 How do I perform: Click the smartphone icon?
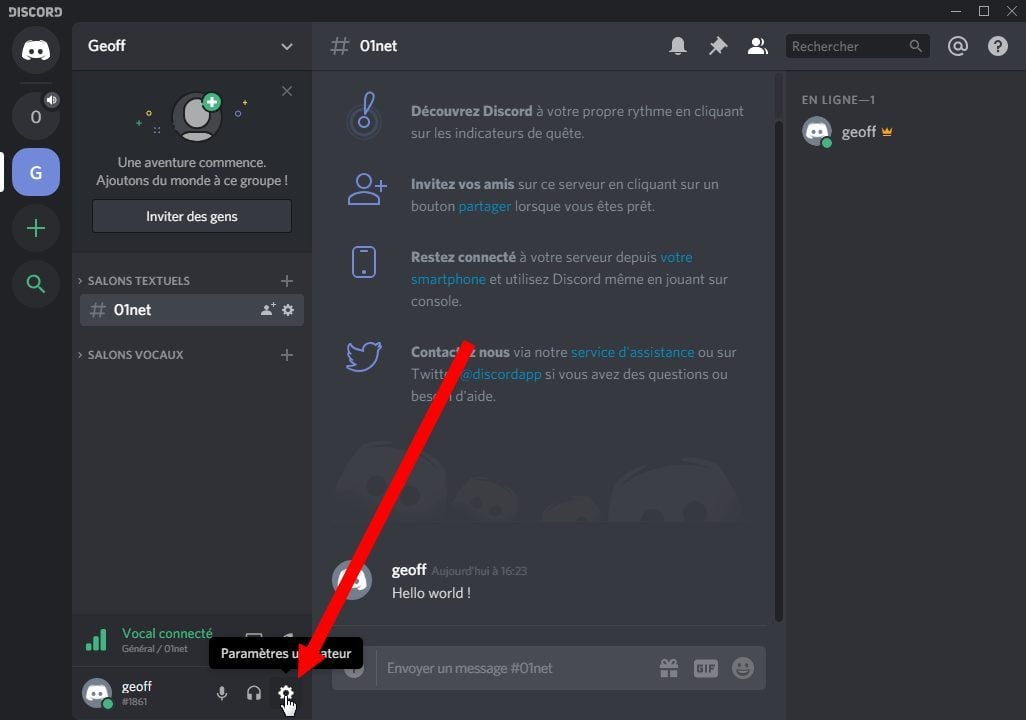coord(364,262)
